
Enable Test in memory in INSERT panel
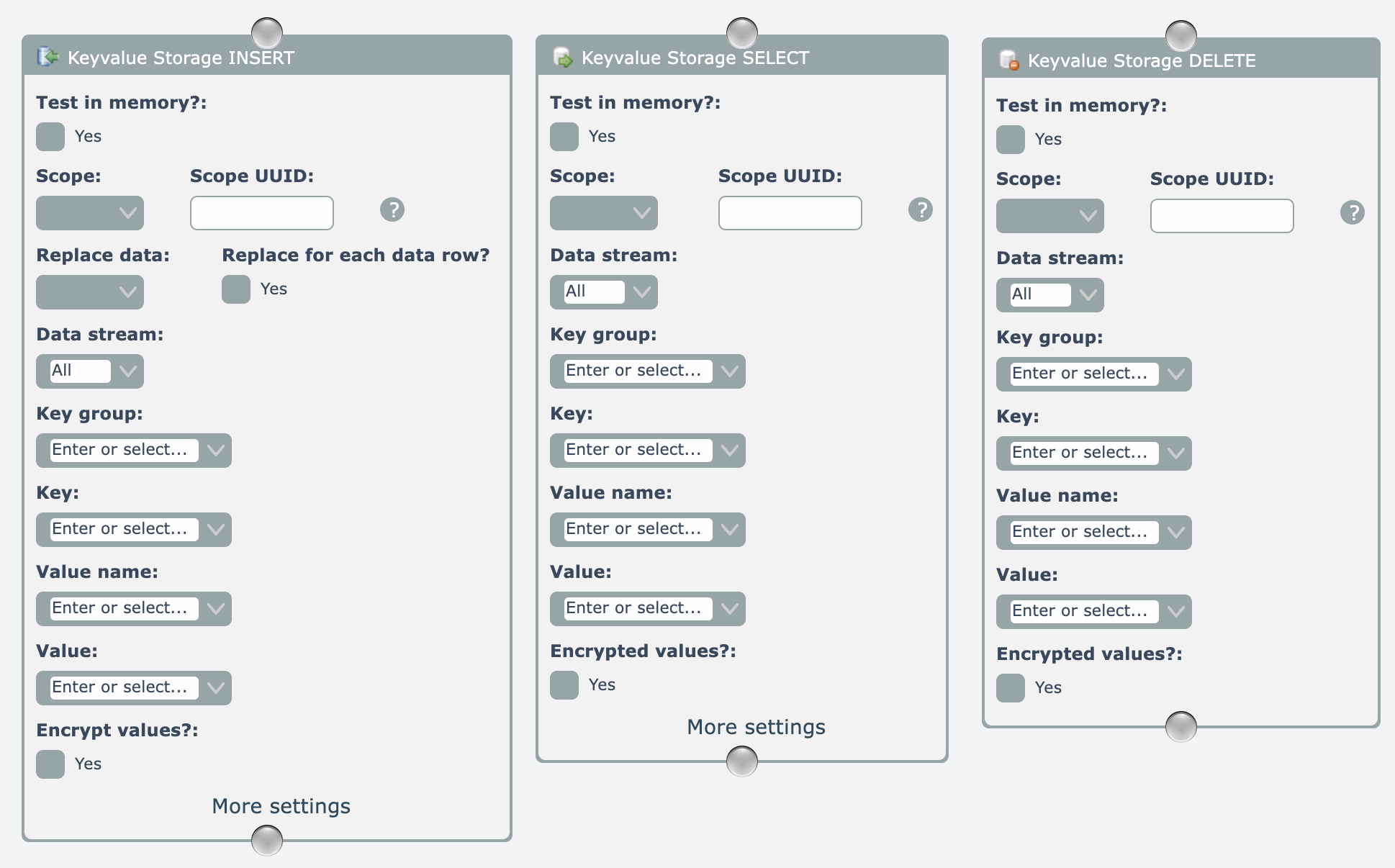[50, 137]
